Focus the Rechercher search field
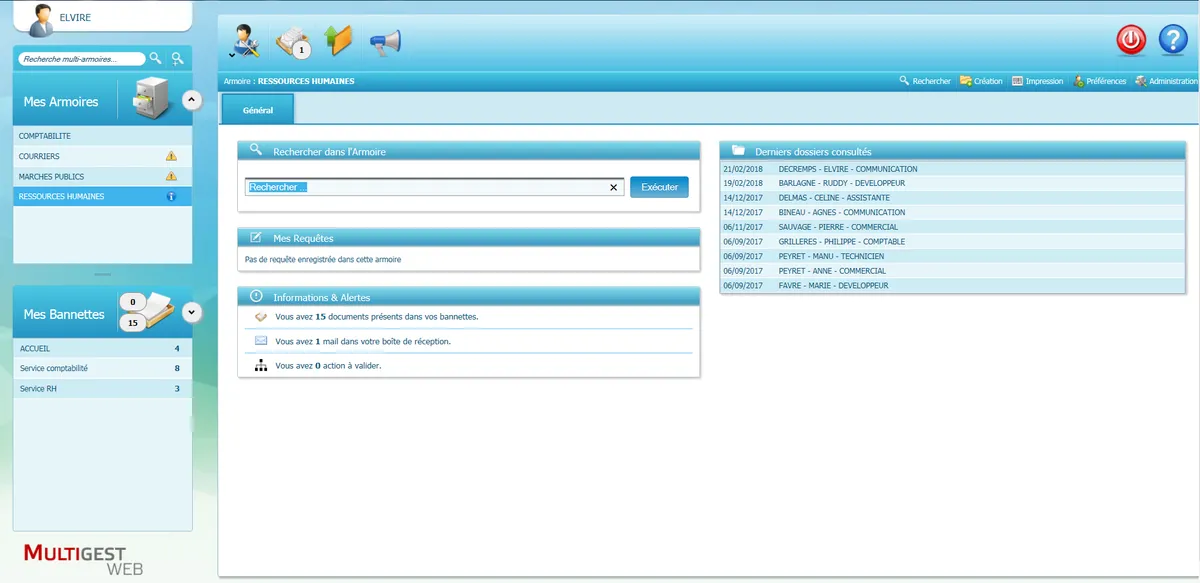Viewport: 1200px width, 583px height. pyautogui.click(x=434, y=187)
